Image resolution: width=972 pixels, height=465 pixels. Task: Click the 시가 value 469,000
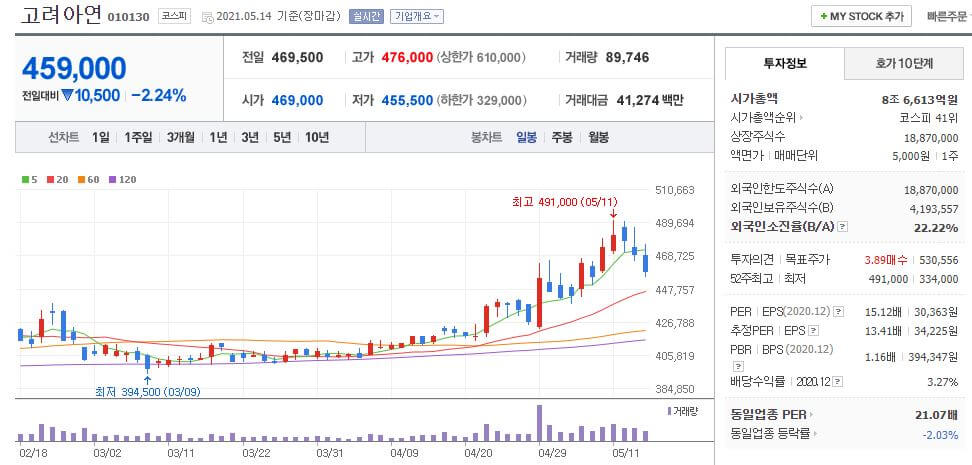[x=298, y=100]
